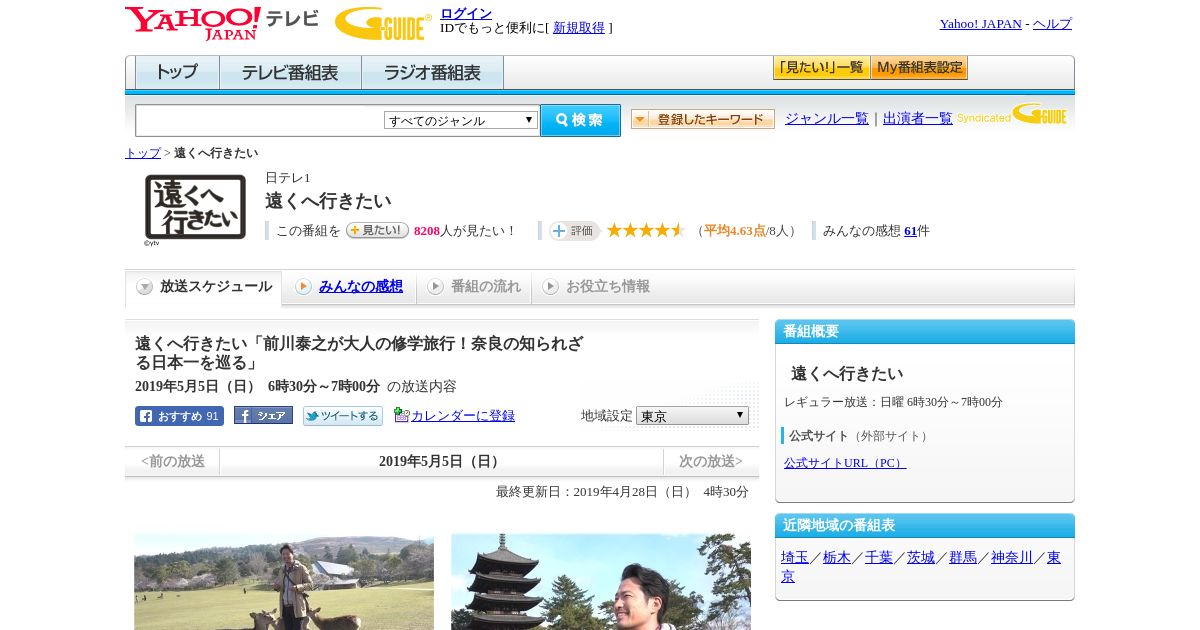This screenshot has width=1200, height=630.
Task: Open the 出演者一覧 link
Action: pos(918,118)
